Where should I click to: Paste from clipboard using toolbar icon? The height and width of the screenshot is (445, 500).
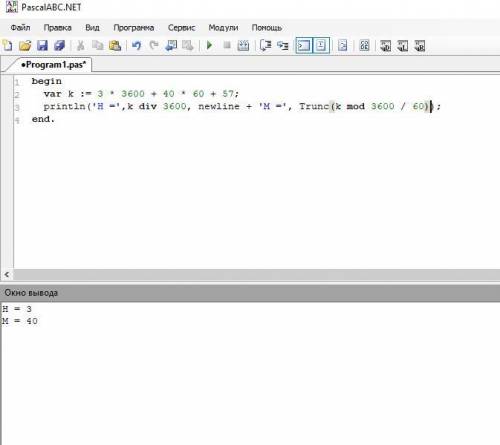click(x=115, y=45)
